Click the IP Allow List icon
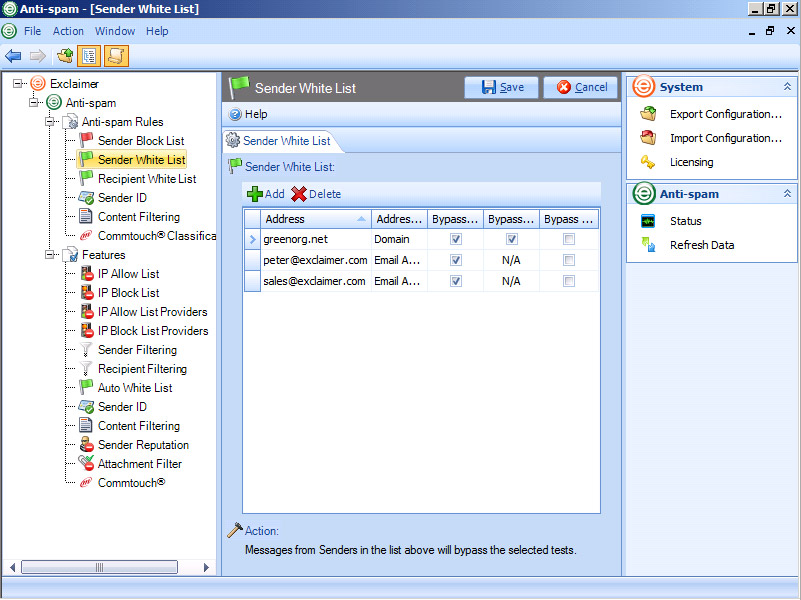This screenshot has height=600, width=801. tap(86, 274)
